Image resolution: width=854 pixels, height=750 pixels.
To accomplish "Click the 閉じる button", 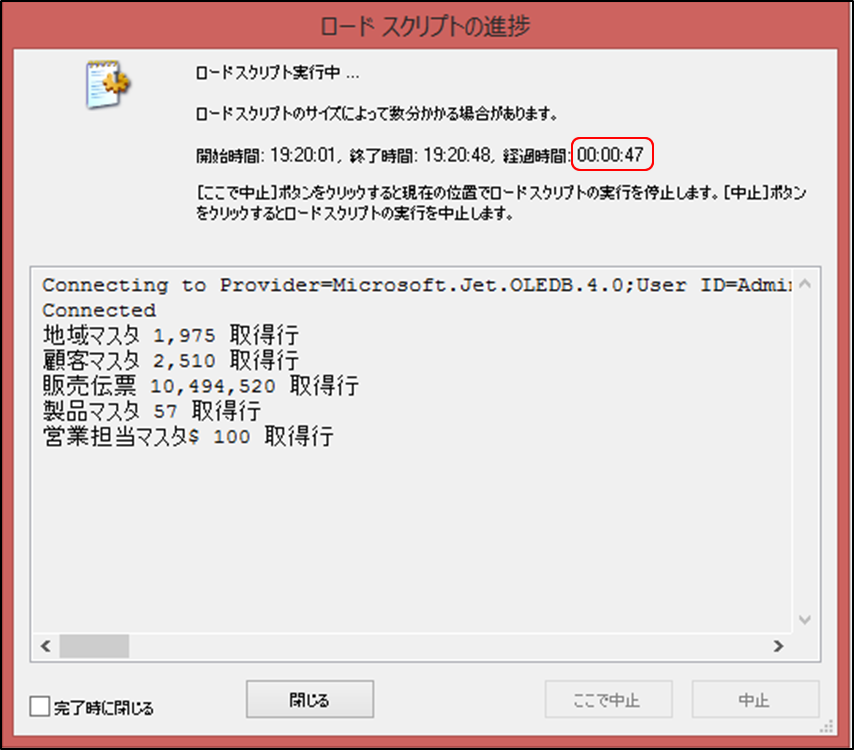I will (x=309, y=699).
